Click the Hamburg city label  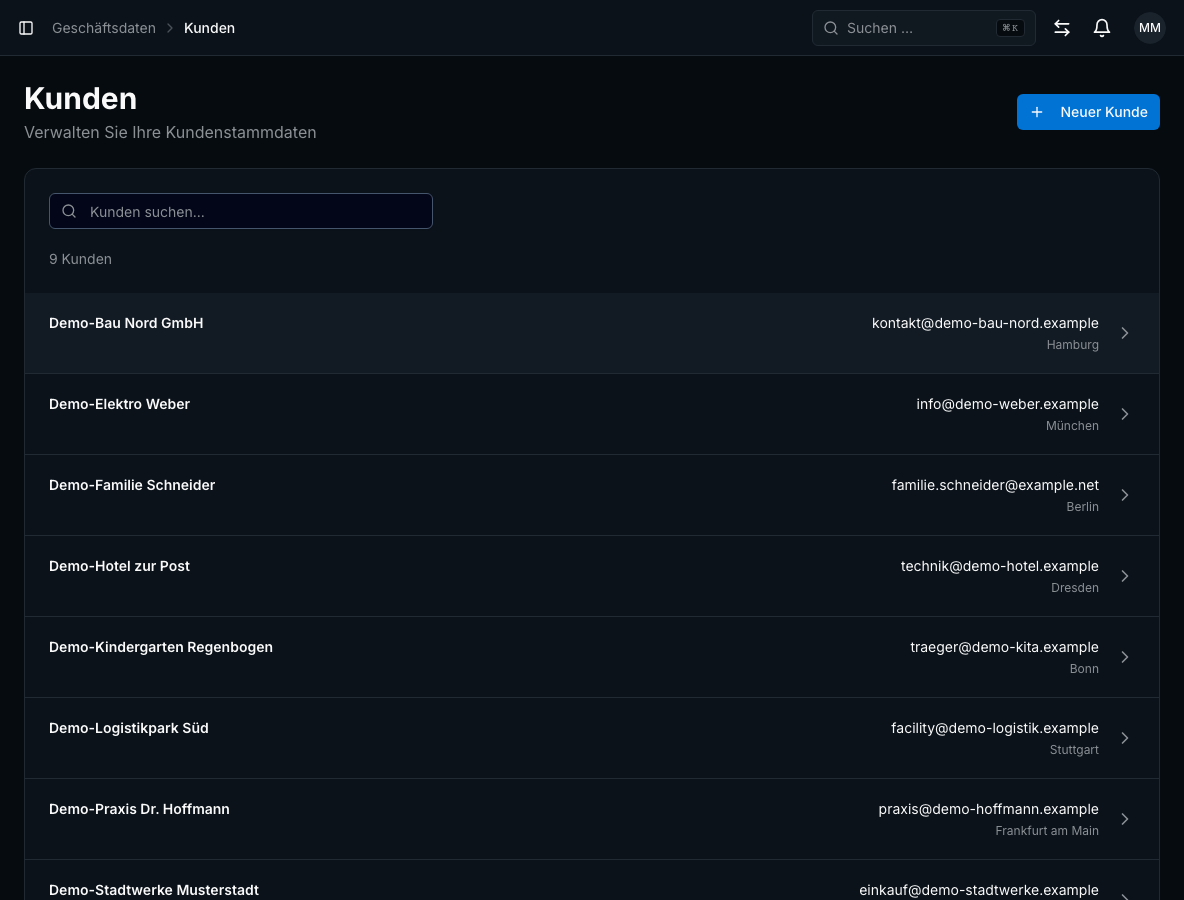(1072, 345)
